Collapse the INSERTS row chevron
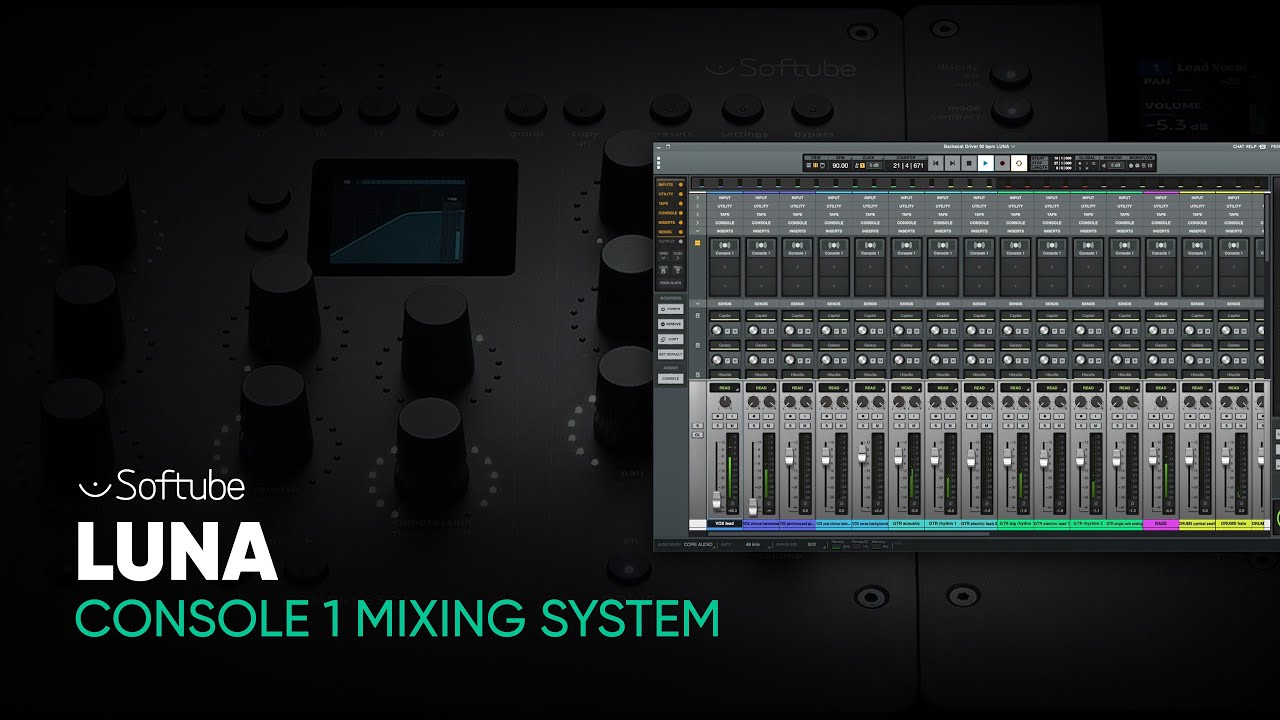Screen dimensions: 1280x720 (x=697, y=231)
